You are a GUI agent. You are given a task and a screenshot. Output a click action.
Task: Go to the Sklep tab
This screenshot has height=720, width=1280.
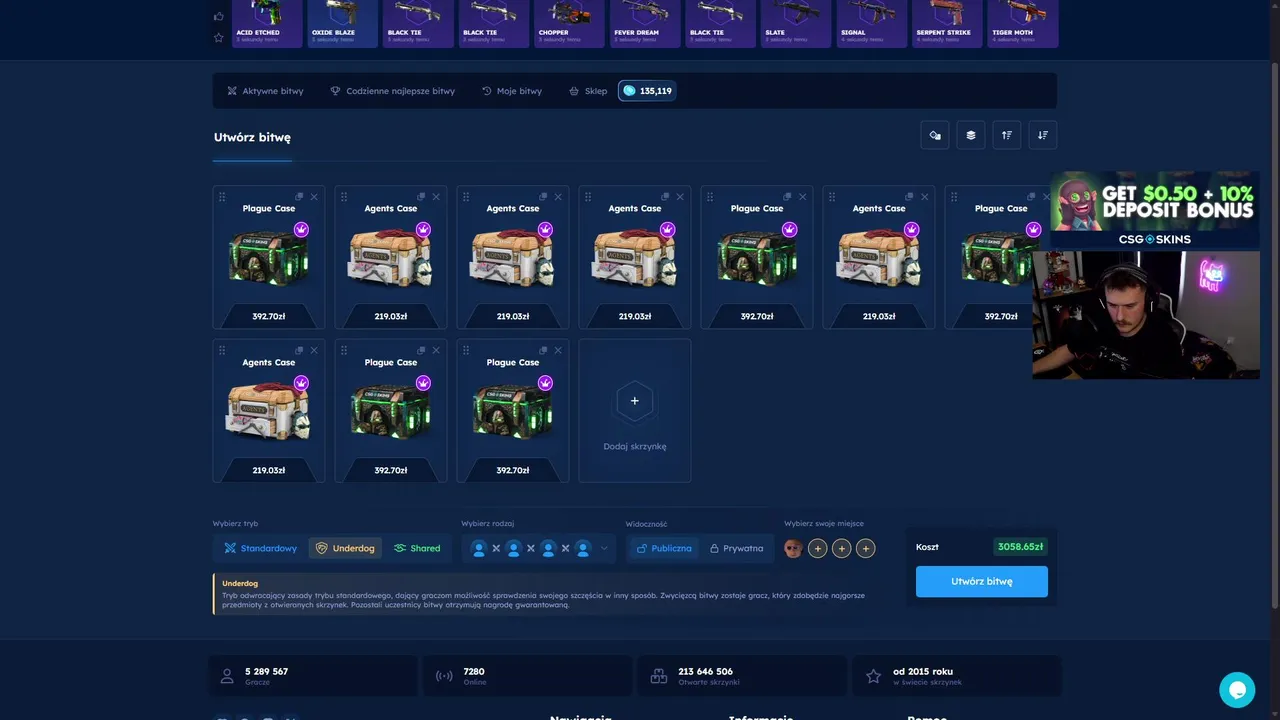coord(588,91)
